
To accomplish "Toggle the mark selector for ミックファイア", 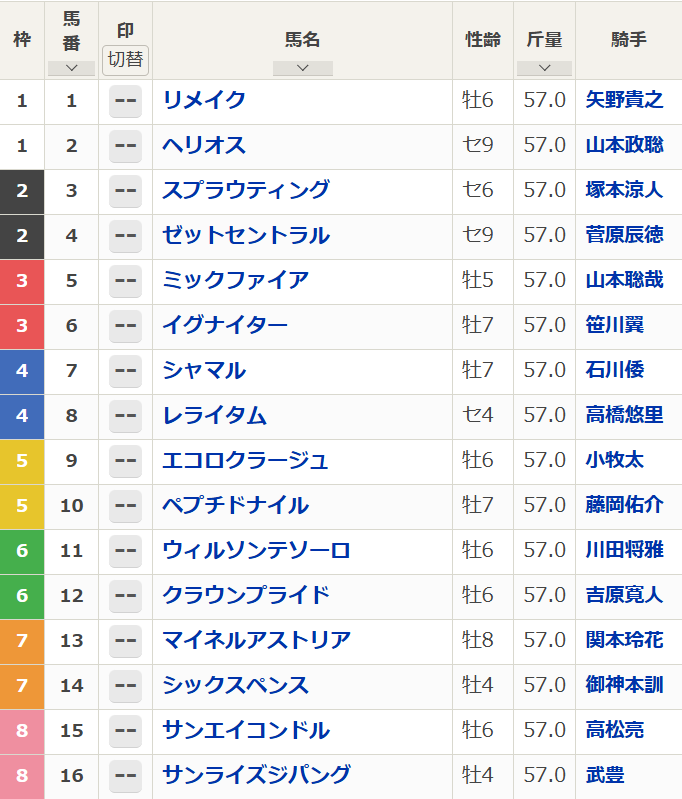I will pos(125,280).
